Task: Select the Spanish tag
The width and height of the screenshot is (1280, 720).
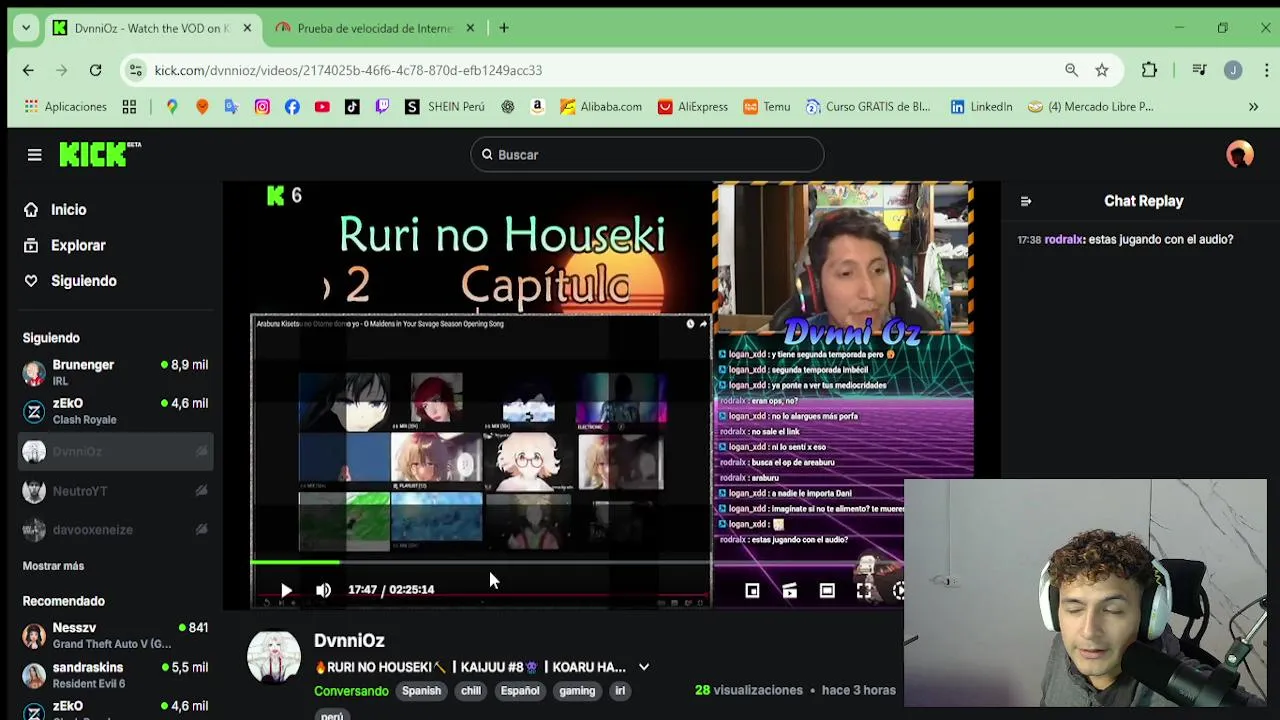Action: pyautogui.click(x=421, y=691)
